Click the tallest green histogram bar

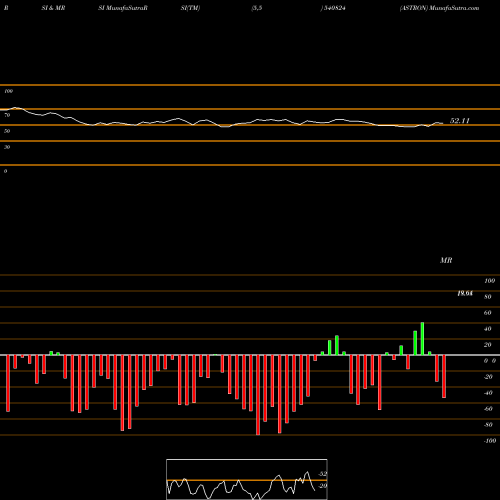[x=422, y=339]
